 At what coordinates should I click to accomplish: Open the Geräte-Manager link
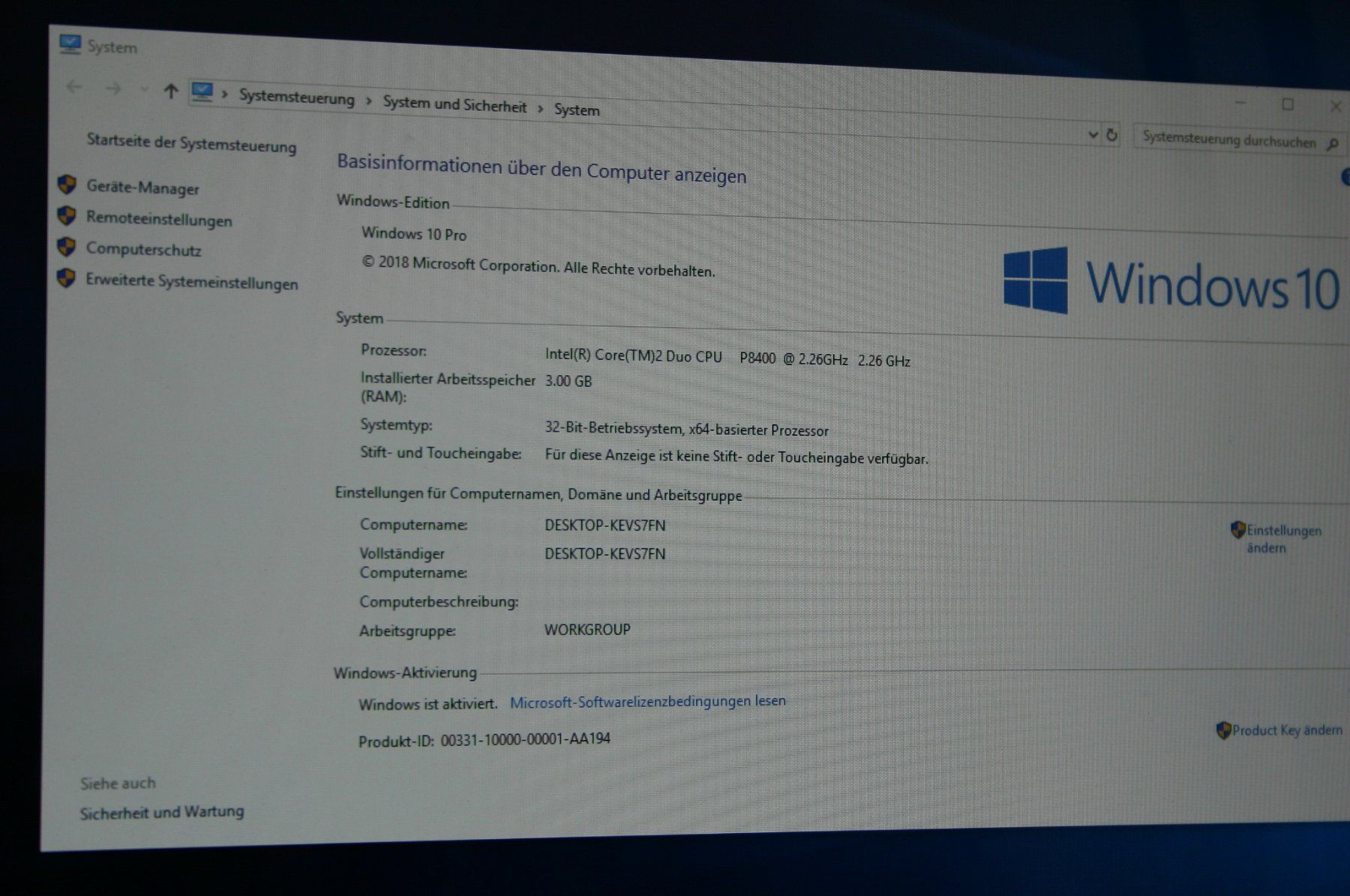pos(142,187)
